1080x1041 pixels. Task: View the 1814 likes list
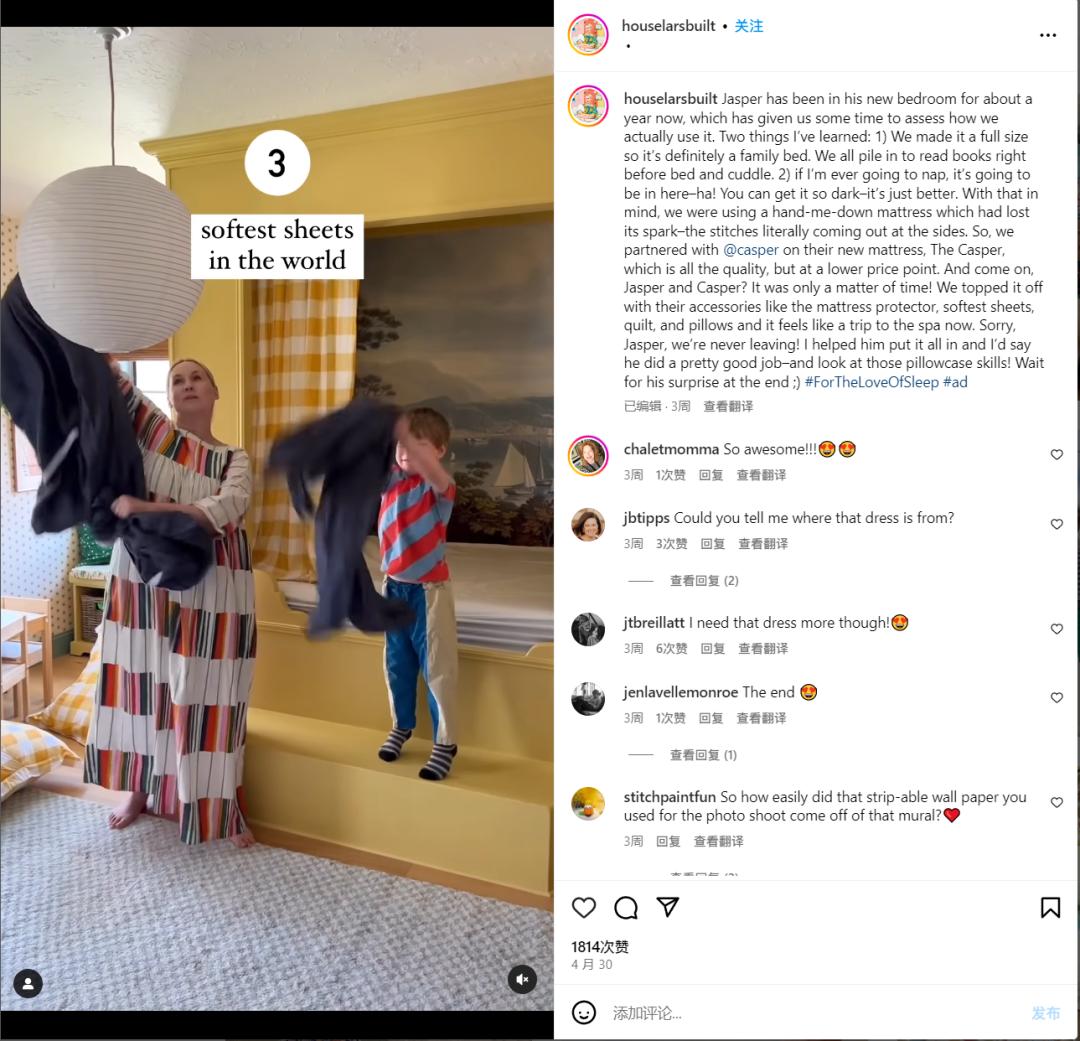(x=600, y=947)
